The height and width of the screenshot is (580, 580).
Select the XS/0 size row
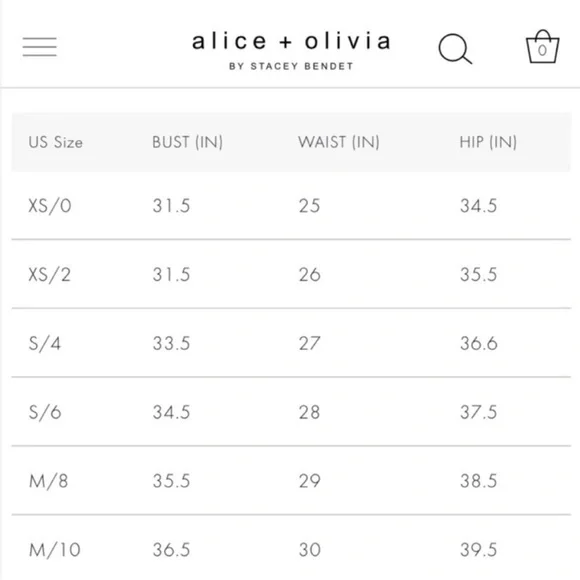click(291, 206)
